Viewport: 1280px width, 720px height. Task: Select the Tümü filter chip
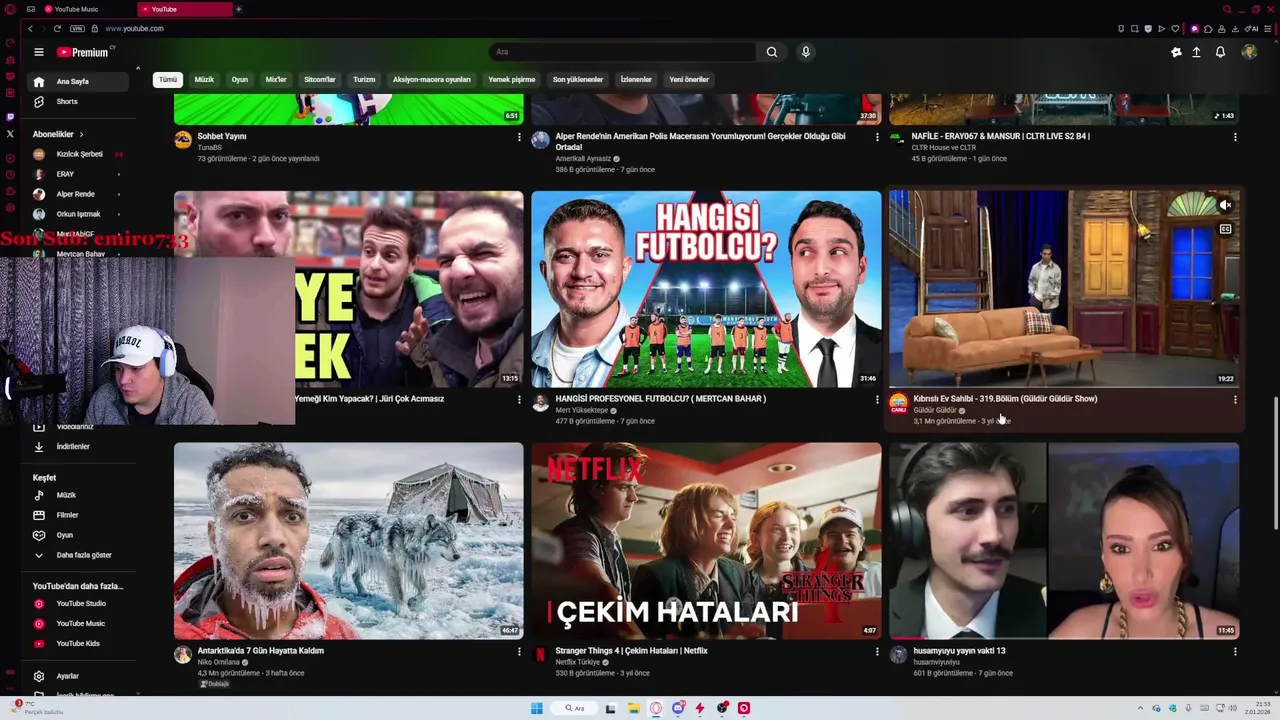(168, 79)
